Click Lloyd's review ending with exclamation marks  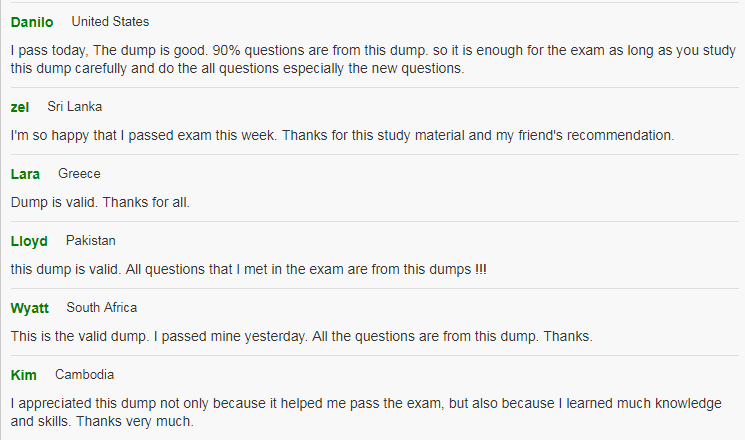pyautogui.click(x=248, y=269)
